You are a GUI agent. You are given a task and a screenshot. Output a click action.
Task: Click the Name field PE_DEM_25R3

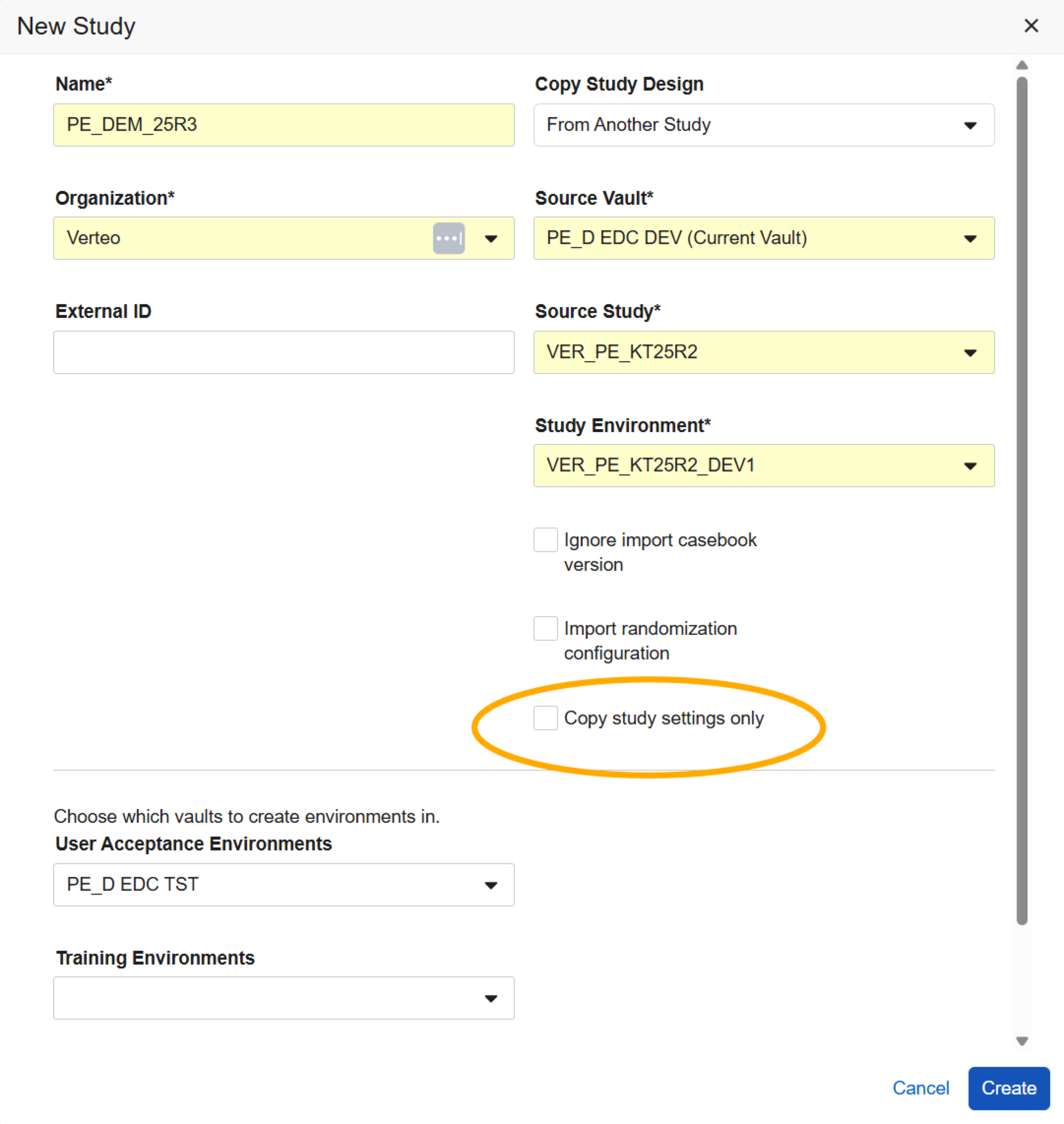point(283,125)
